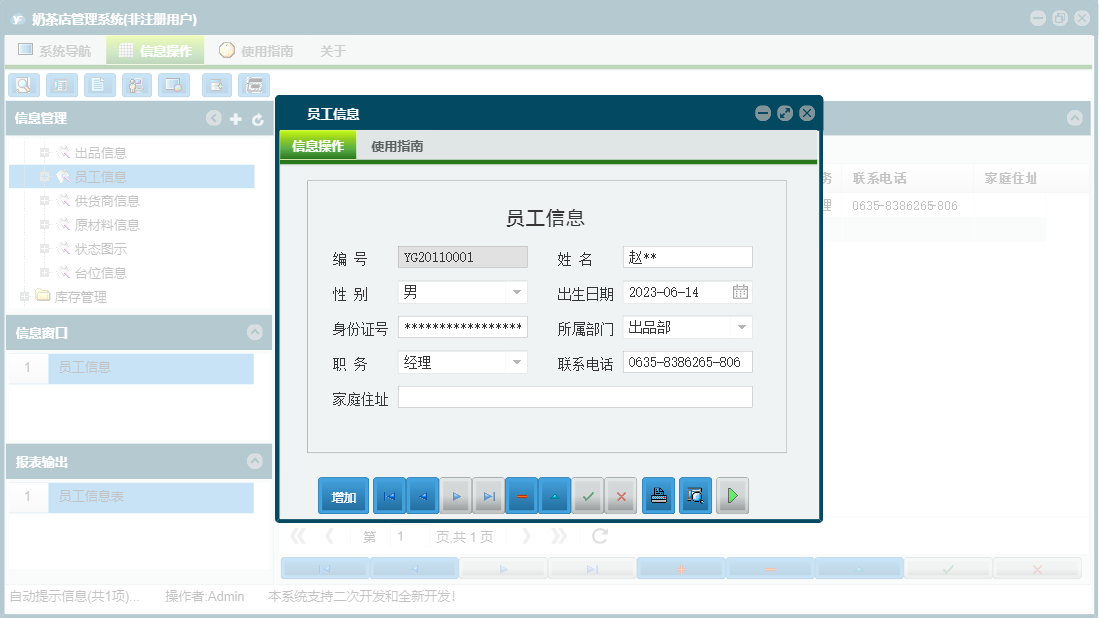This screenshot has width=1099, height=618.
Task: Jump to last record with the ▶| icon
Action: coord(488,495)
